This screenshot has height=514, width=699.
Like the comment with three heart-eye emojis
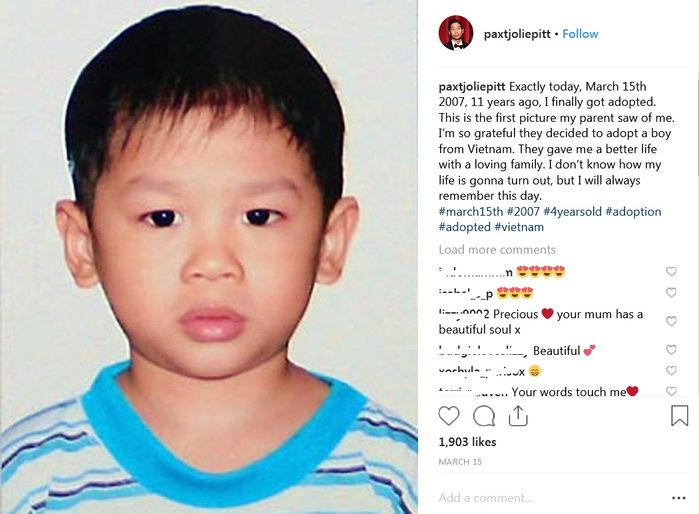click(671, 292)
